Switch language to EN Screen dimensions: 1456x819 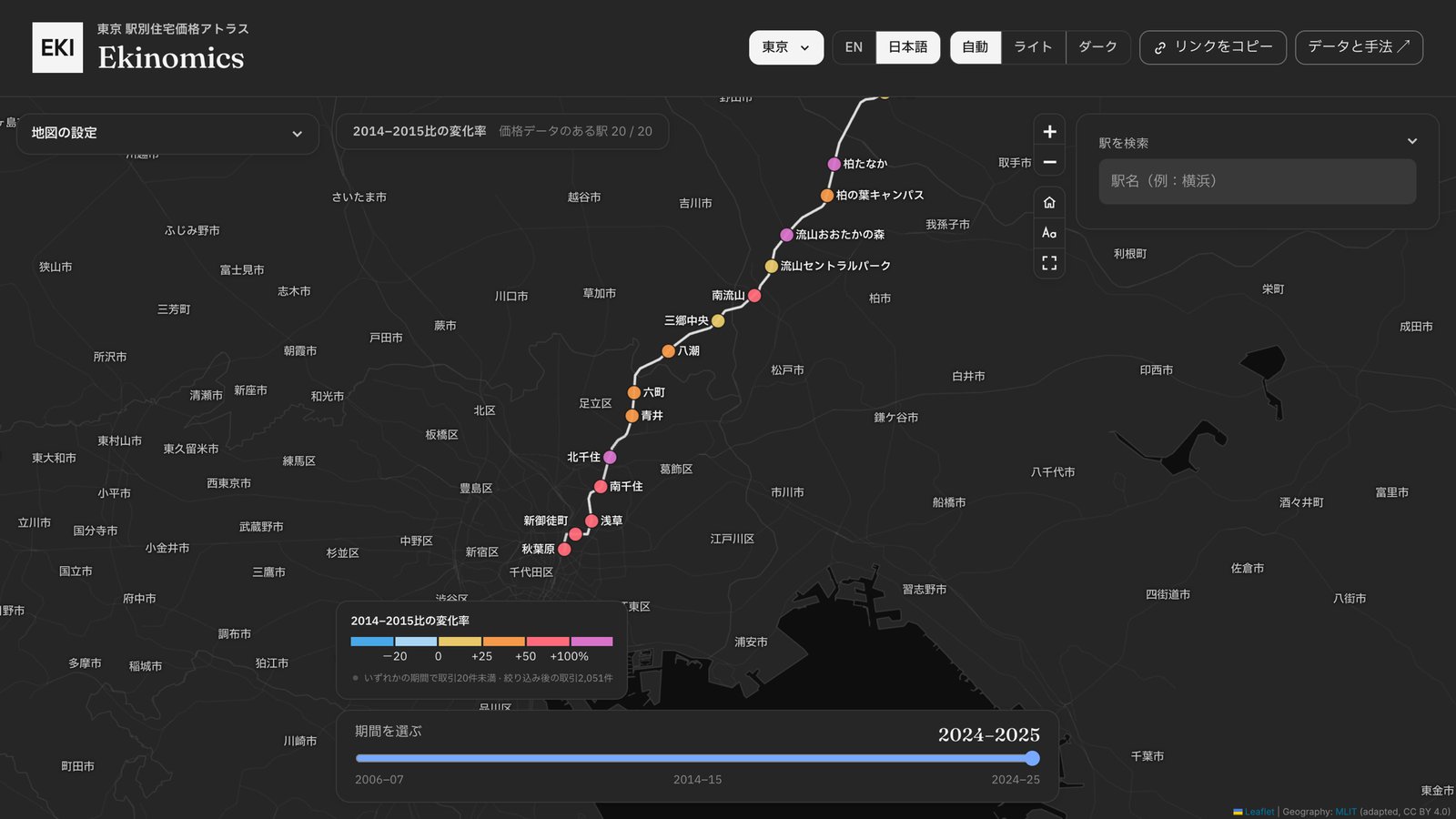point(854,47)
